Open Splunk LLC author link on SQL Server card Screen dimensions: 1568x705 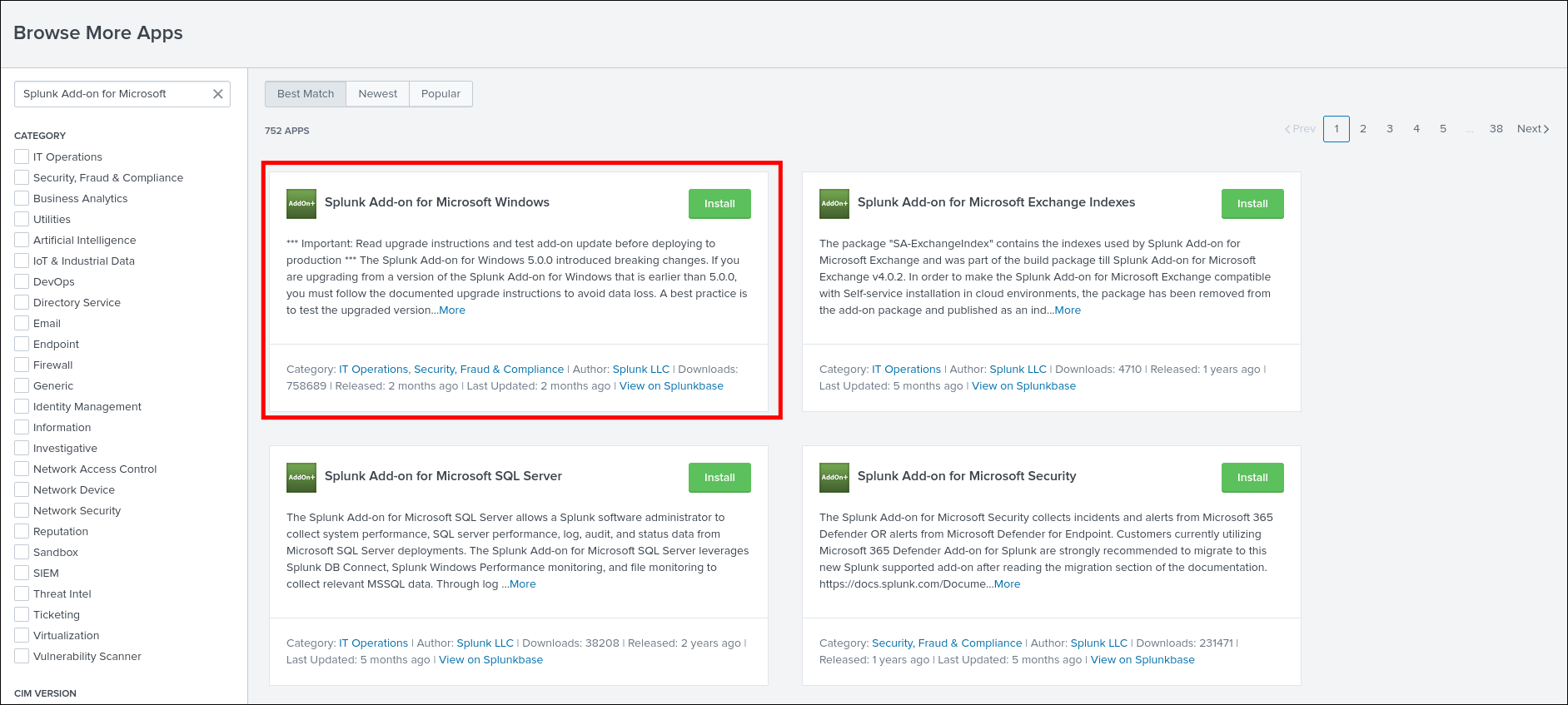(485, 643)
